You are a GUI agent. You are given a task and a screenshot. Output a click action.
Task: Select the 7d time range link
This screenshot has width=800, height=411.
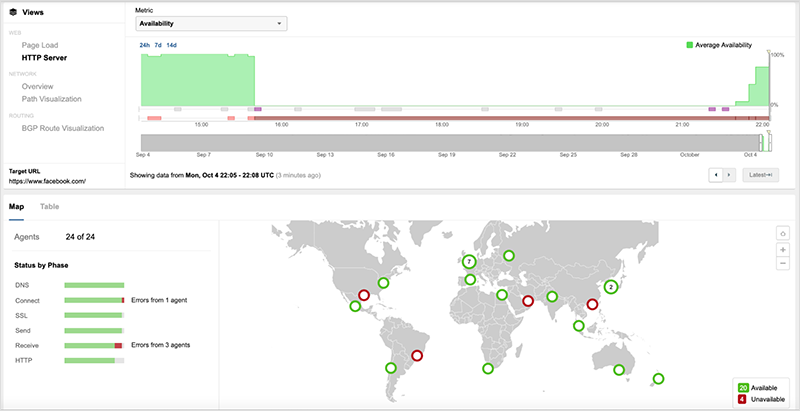pyautogui.click(x=158, y=45)
